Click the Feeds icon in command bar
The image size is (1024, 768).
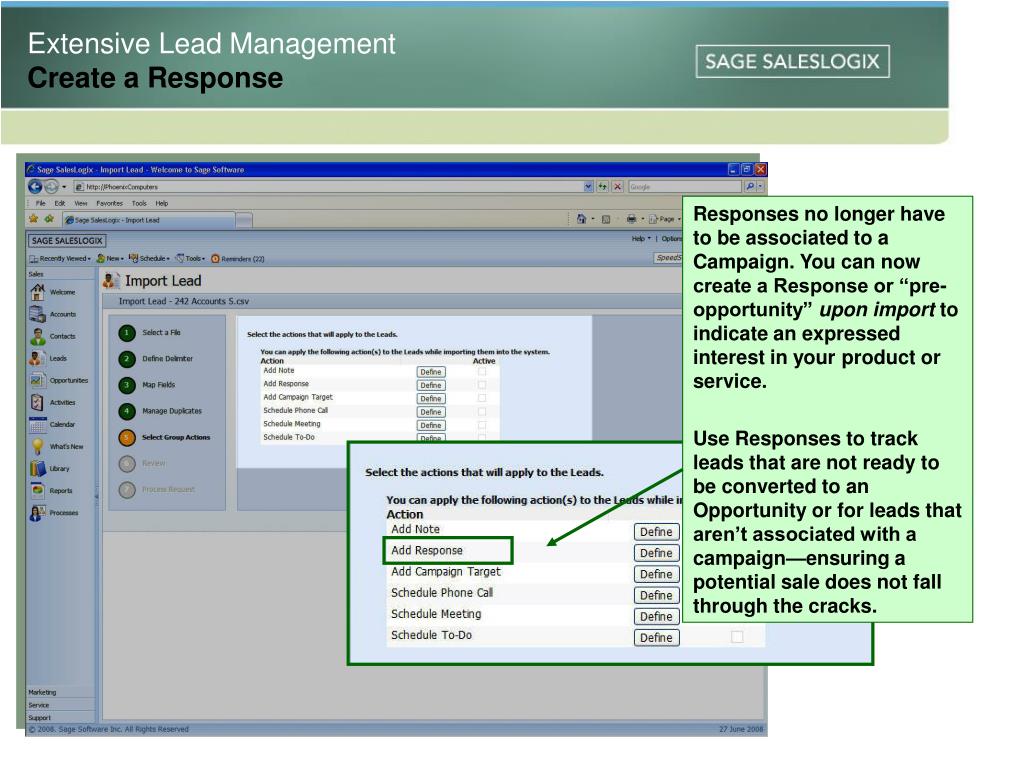click(606, 219)
